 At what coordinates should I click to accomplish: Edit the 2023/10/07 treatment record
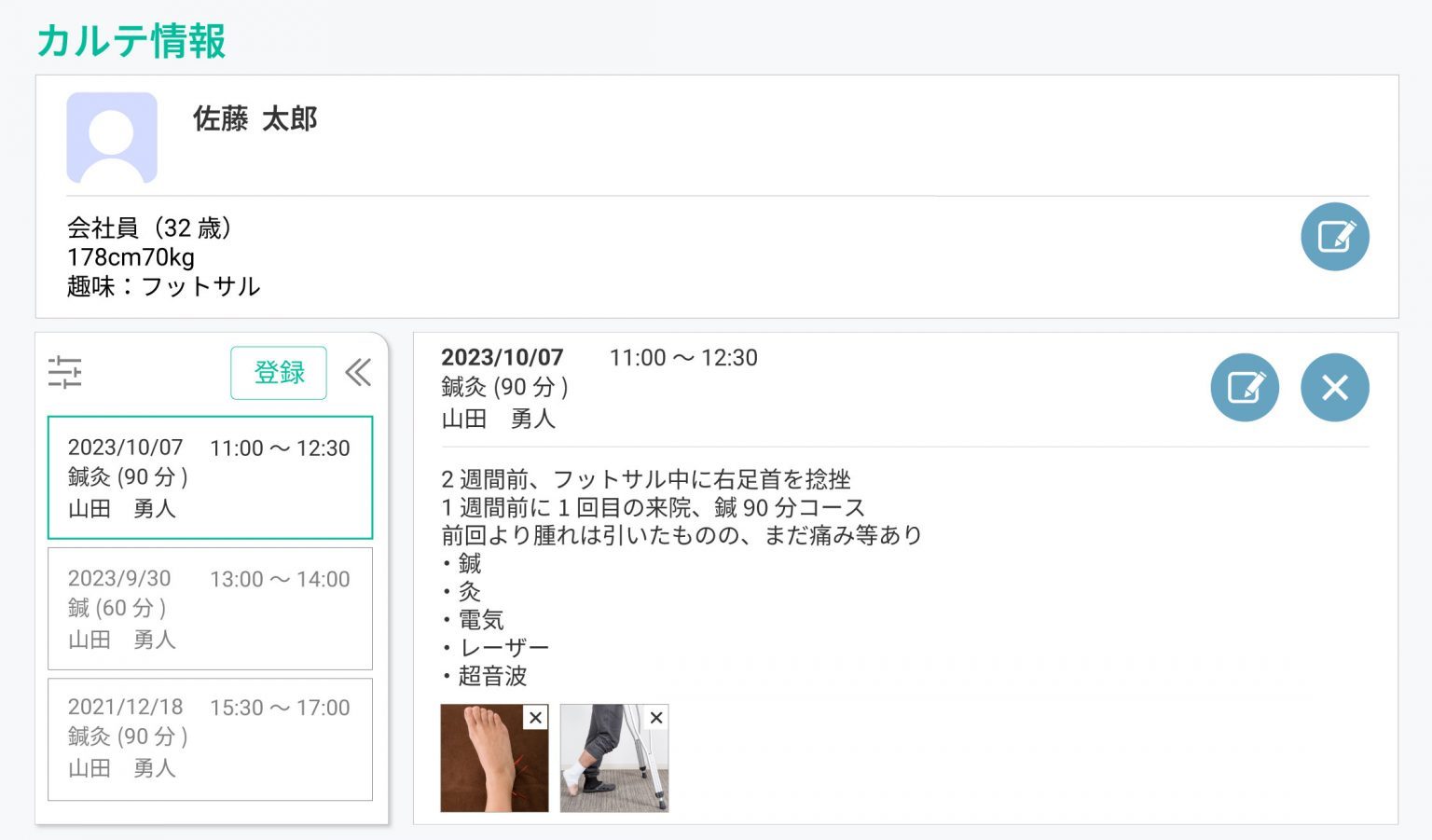click(1245, 388)
